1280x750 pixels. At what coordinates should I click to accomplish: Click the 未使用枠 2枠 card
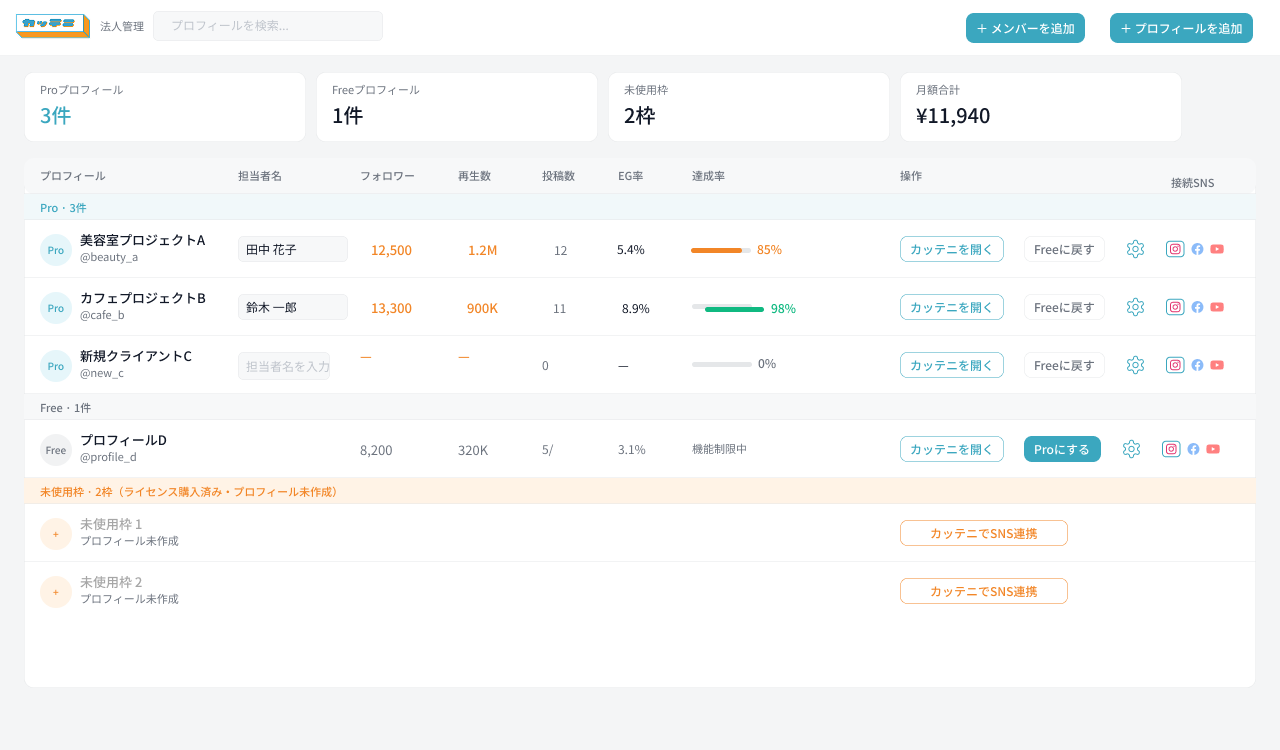[749, 107]
